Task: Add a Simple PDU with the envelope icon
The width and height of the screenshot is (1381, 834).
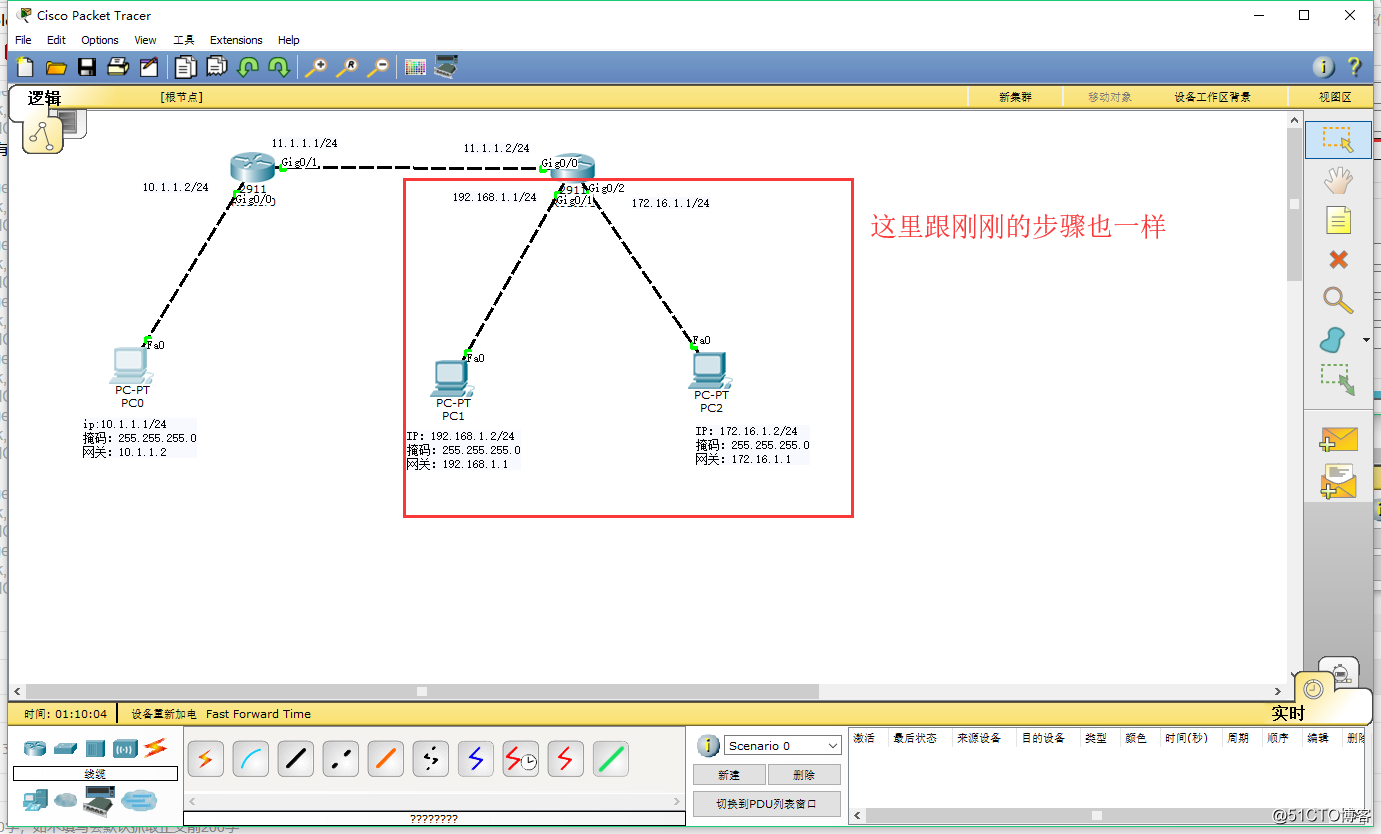Action: click(1338, 439)
